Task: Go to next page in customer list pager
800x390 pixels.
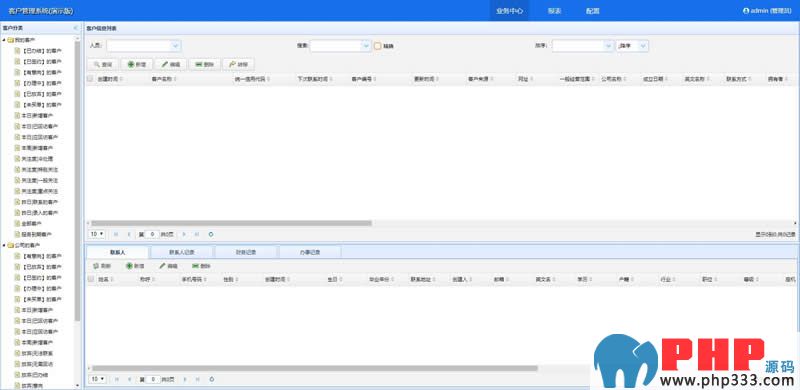Action: click(184, 234)
